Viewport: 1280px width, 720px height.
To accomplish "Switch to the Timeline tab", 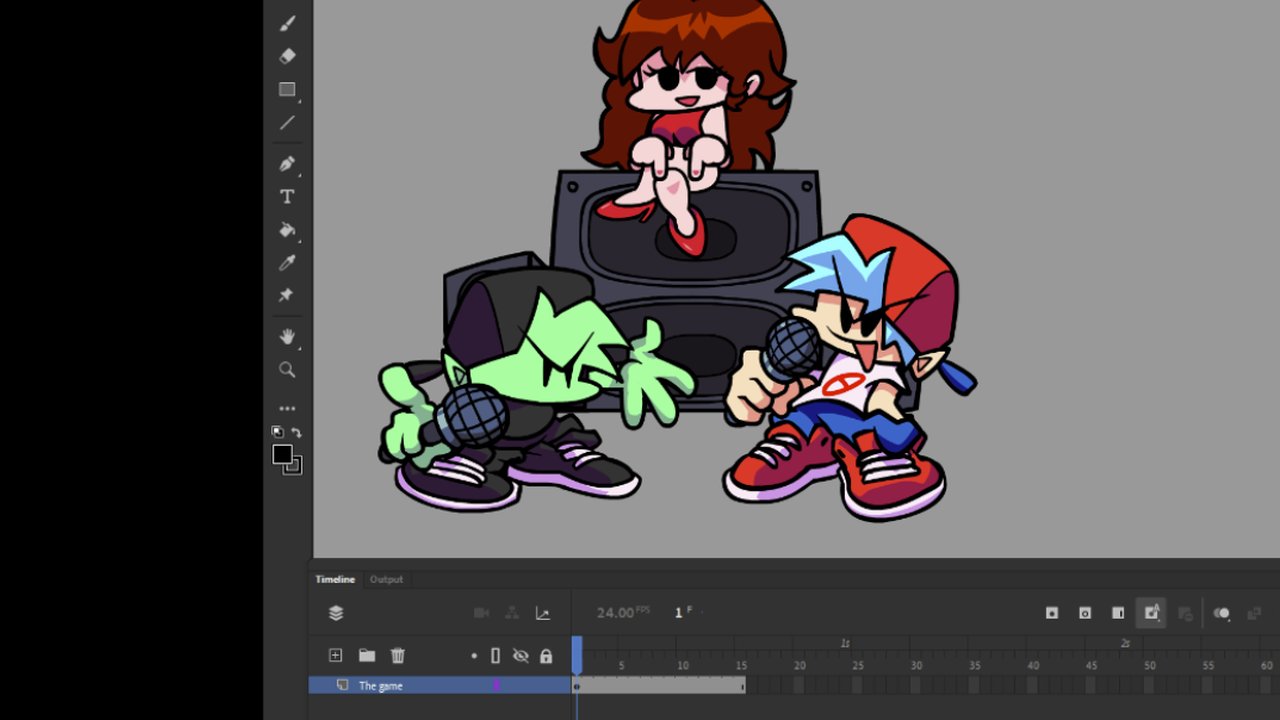I will [x=335, y=579].
